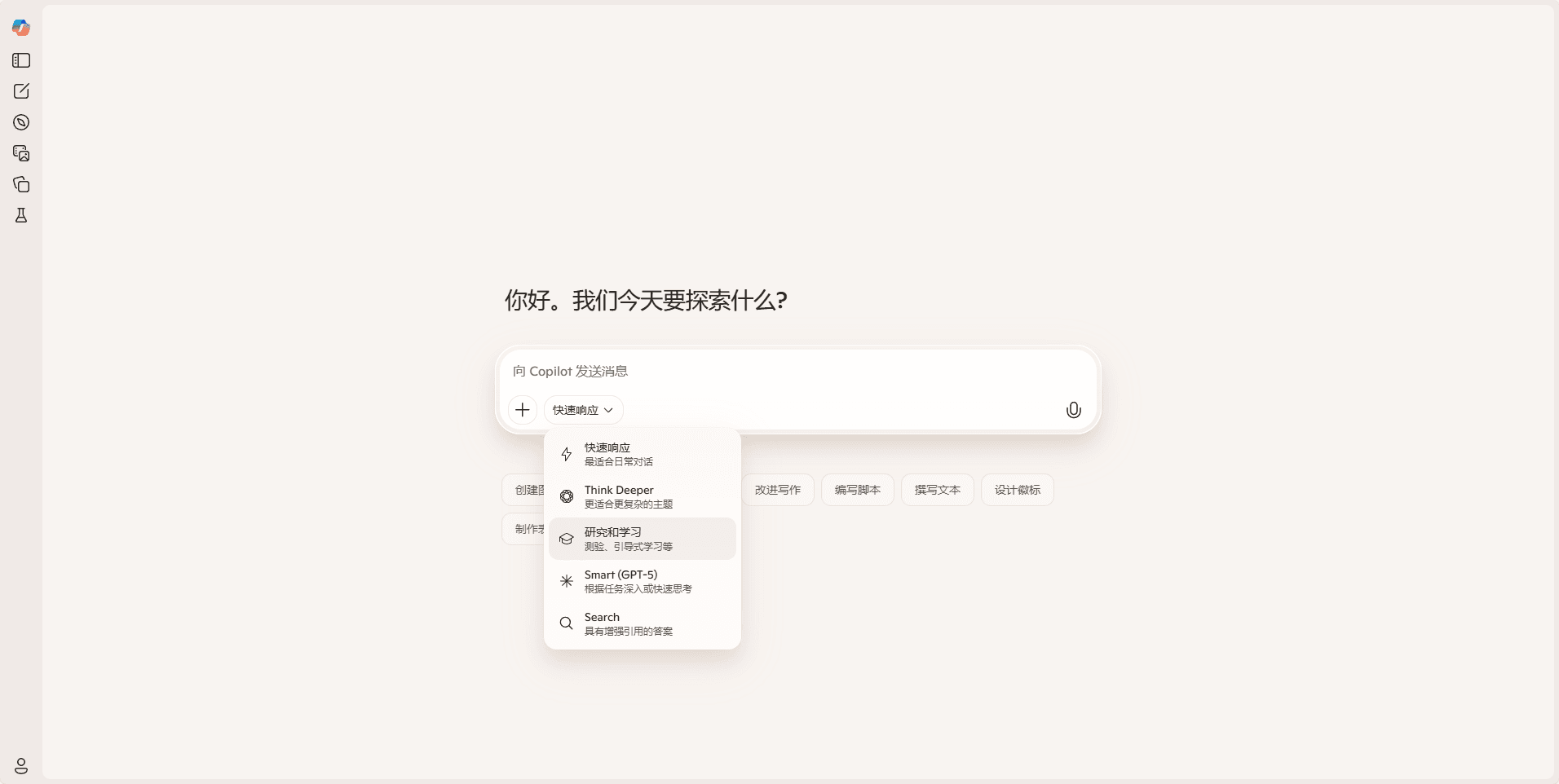1559x784 pixels.
Task: Click the plus attachment button
Action: tap(523, 410)
